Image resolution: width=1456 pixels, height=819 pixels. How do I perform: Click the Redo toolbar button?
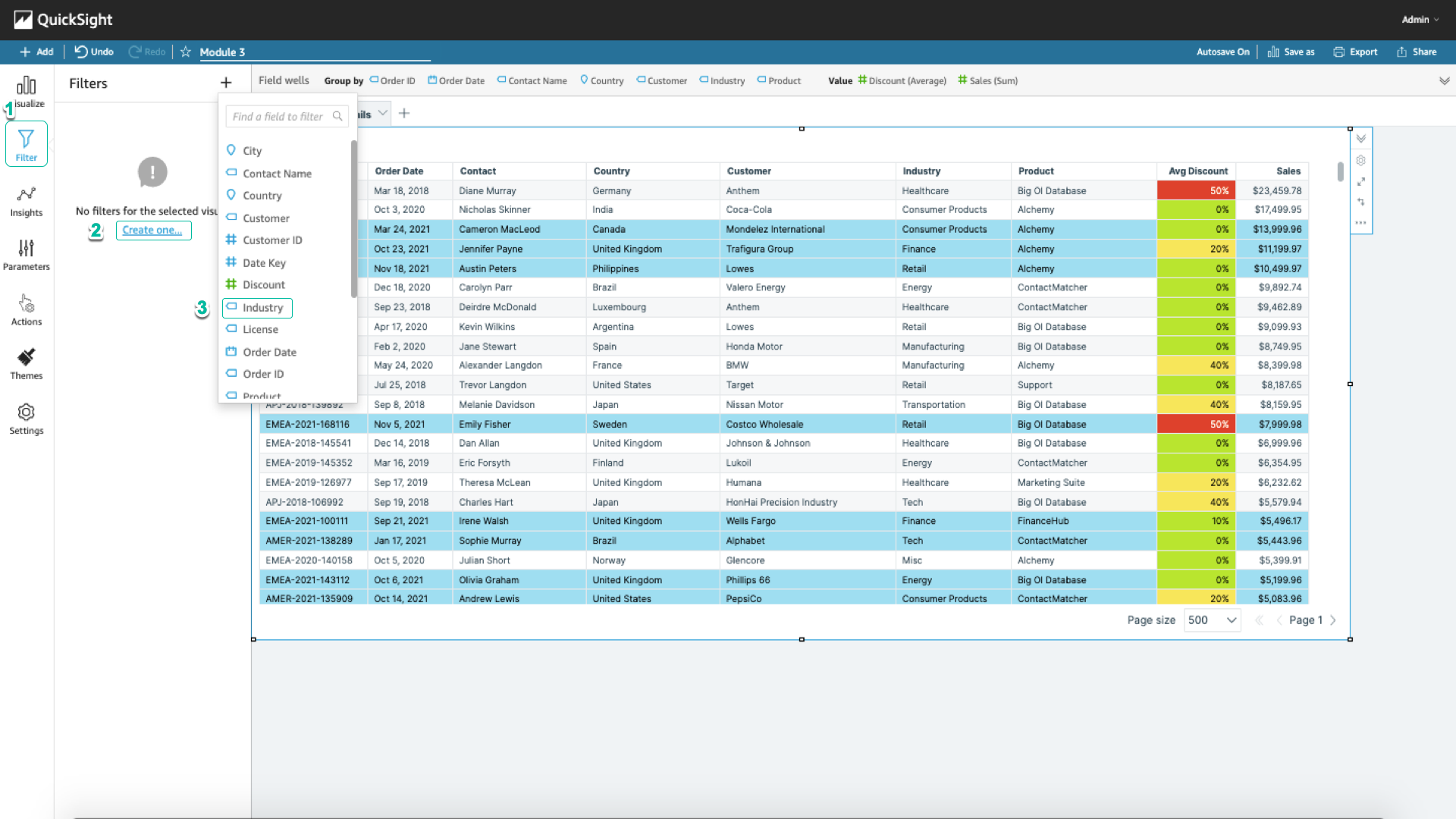(x=147, y=52)
